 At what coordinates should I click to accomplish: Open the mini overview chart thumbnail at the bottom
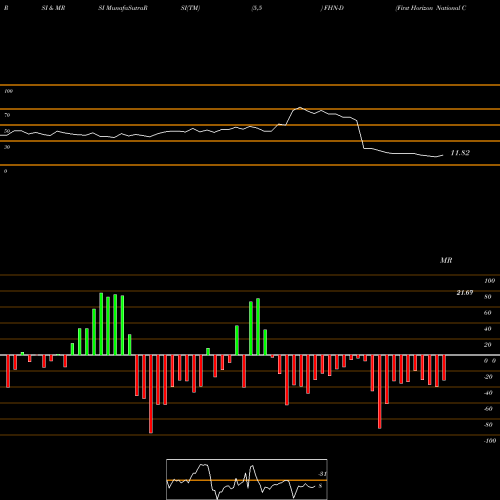[x=247, y=479]
